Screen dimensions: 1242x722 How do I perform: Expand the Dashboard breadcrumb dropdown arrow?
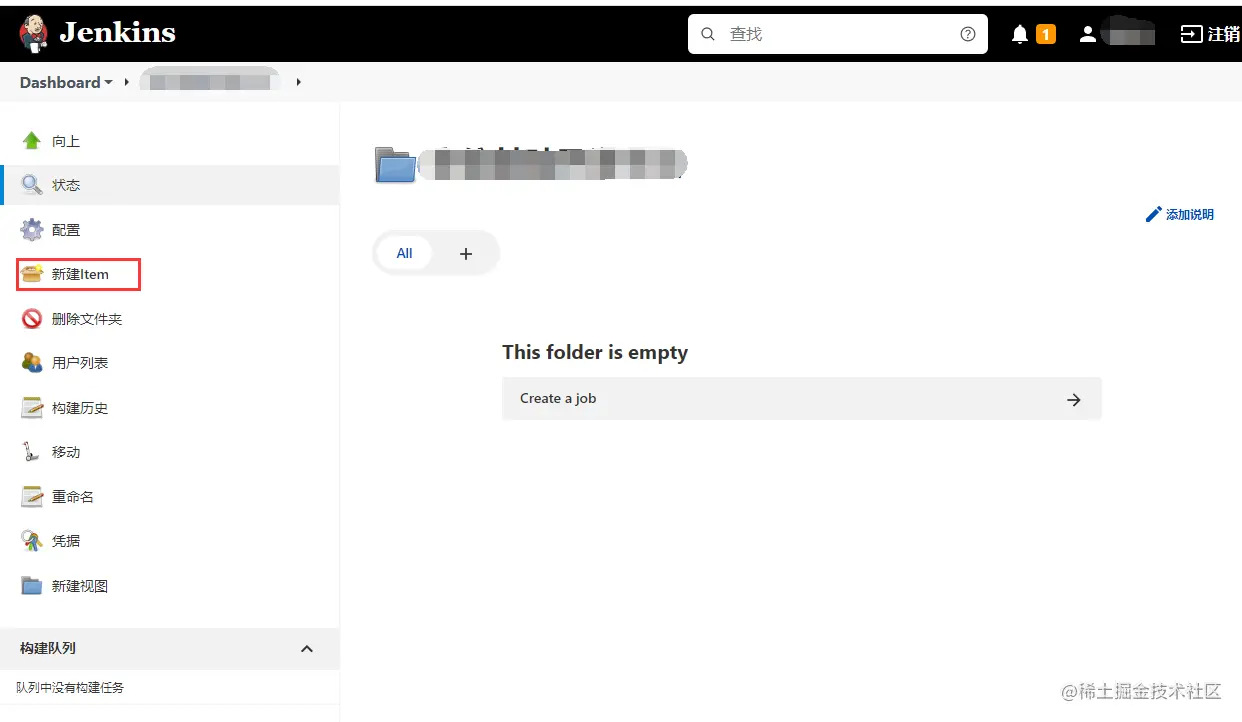[x=108, y=82]
